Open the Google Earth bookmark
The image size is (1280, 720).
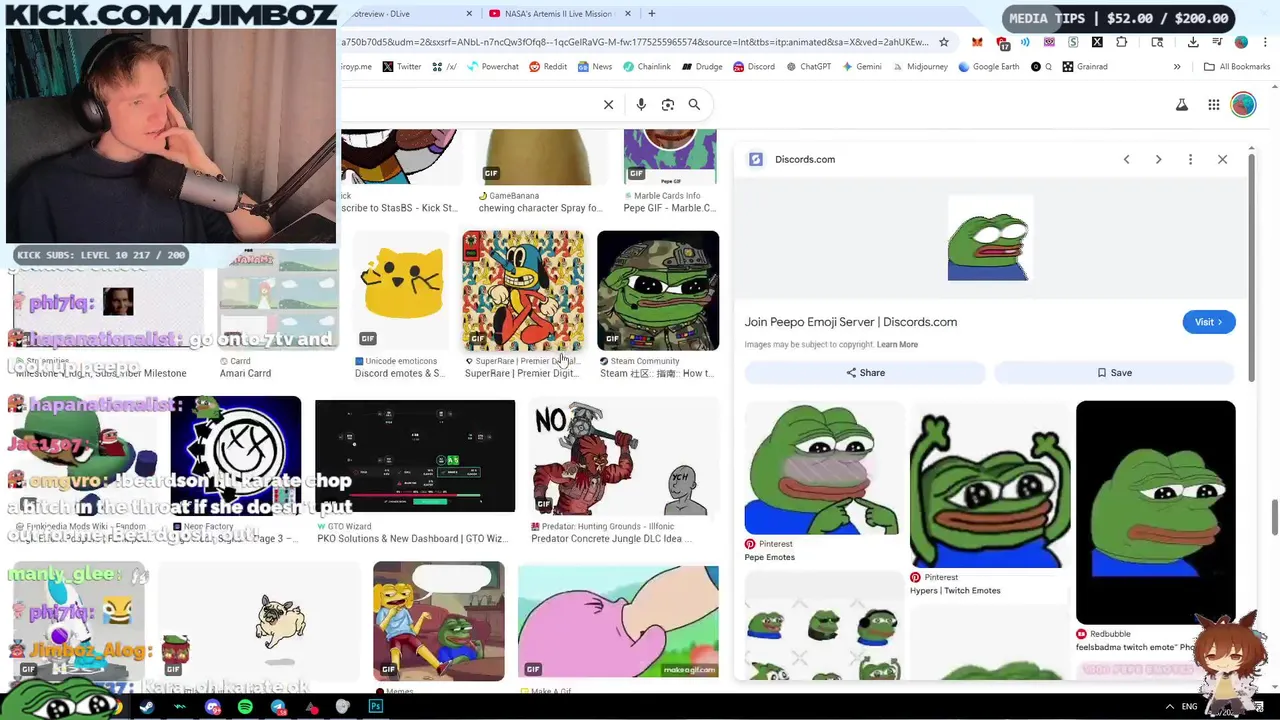pos(988,67)
